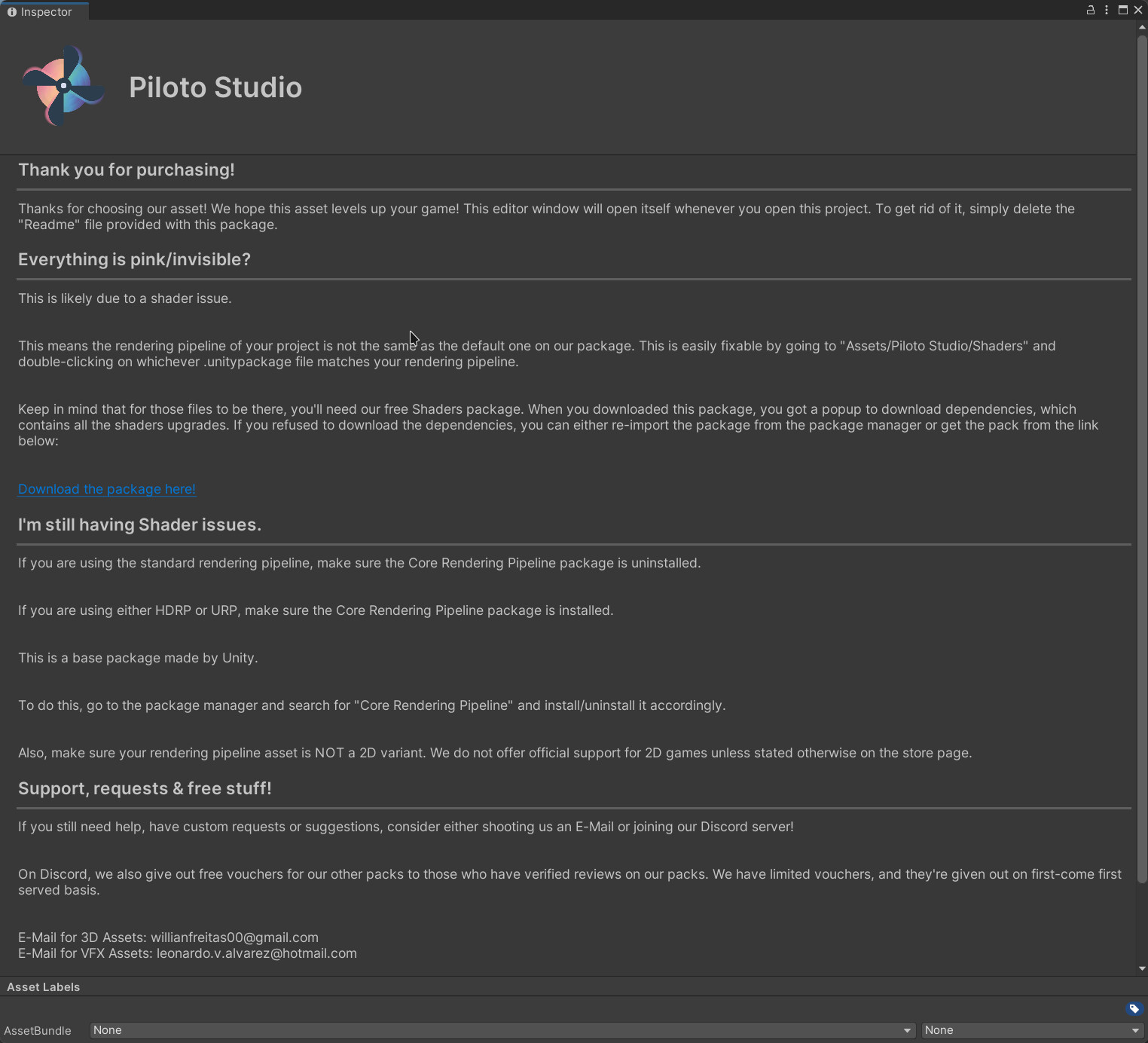Click the leonardo.v.alvarez email address
1148x1043 pixels.
pos(256,953)
